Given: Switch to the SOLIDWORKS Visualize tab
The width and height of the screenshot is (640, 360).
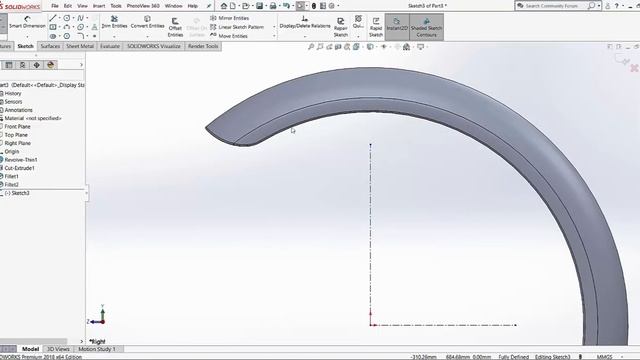Looking at the screenshot, I should [153, 46].
